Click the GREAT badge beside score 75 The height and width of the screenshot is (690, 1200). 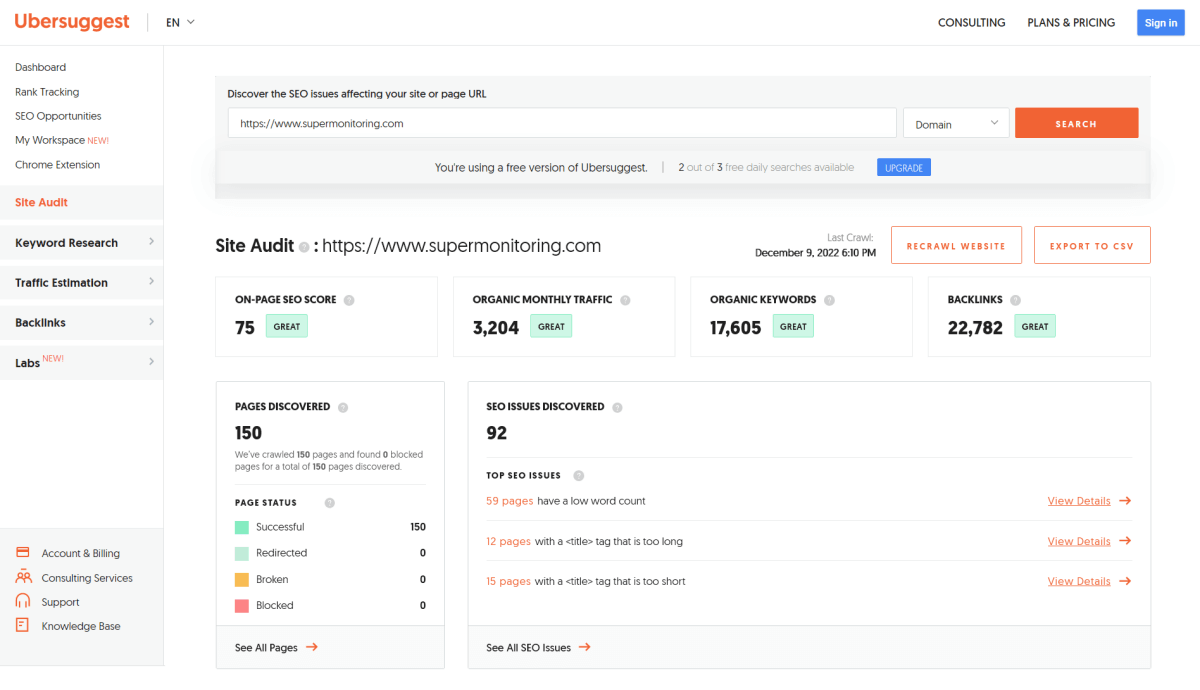point(287,326)
